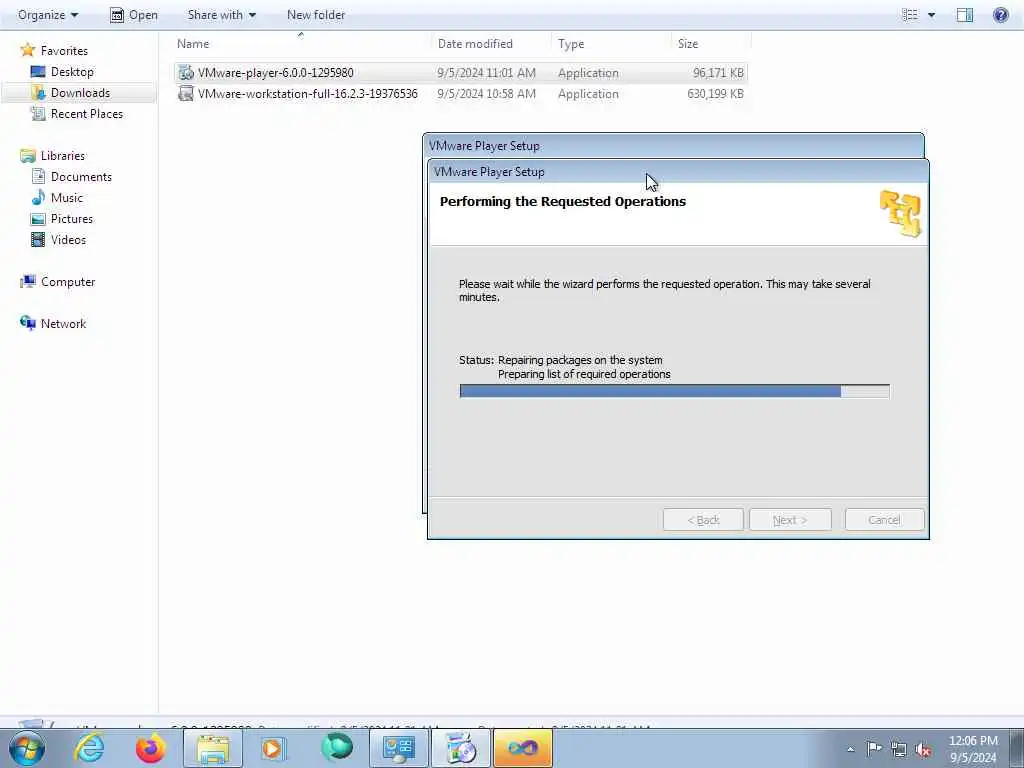
Task: Switch to the installer disc taskbar item
Action: click(460, 748)
